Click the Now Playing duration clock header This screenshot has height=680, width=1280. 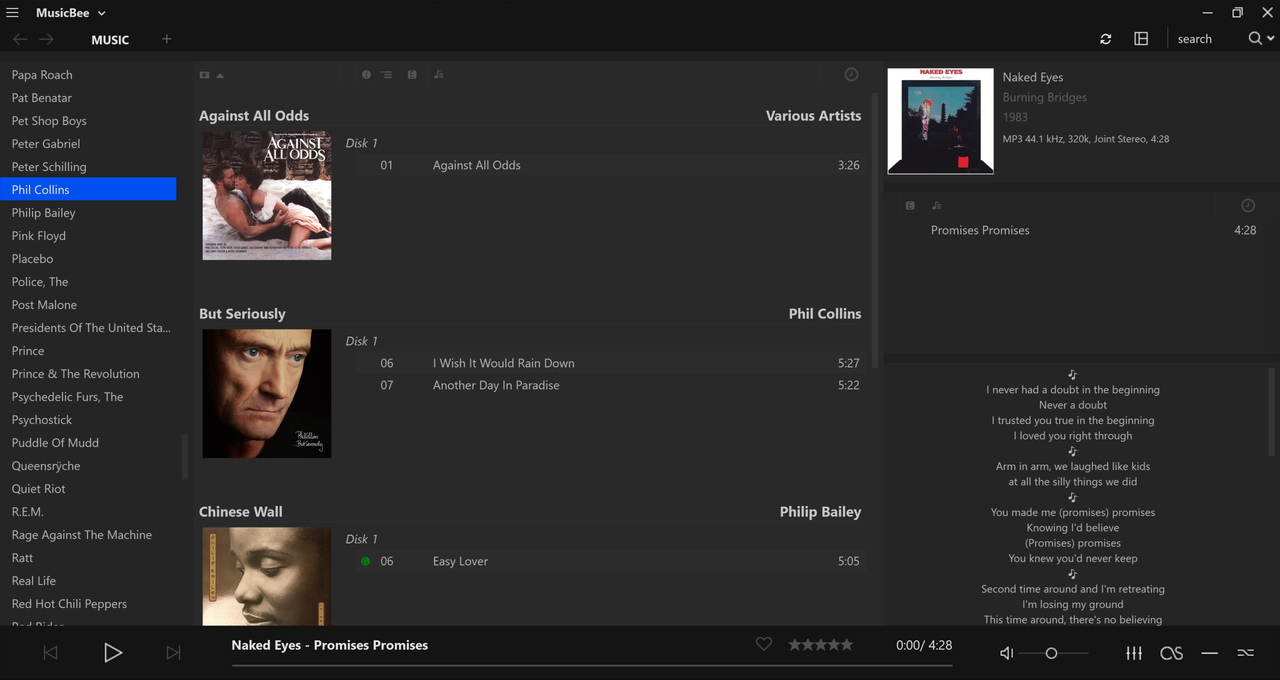click(x=1248, y=205)
